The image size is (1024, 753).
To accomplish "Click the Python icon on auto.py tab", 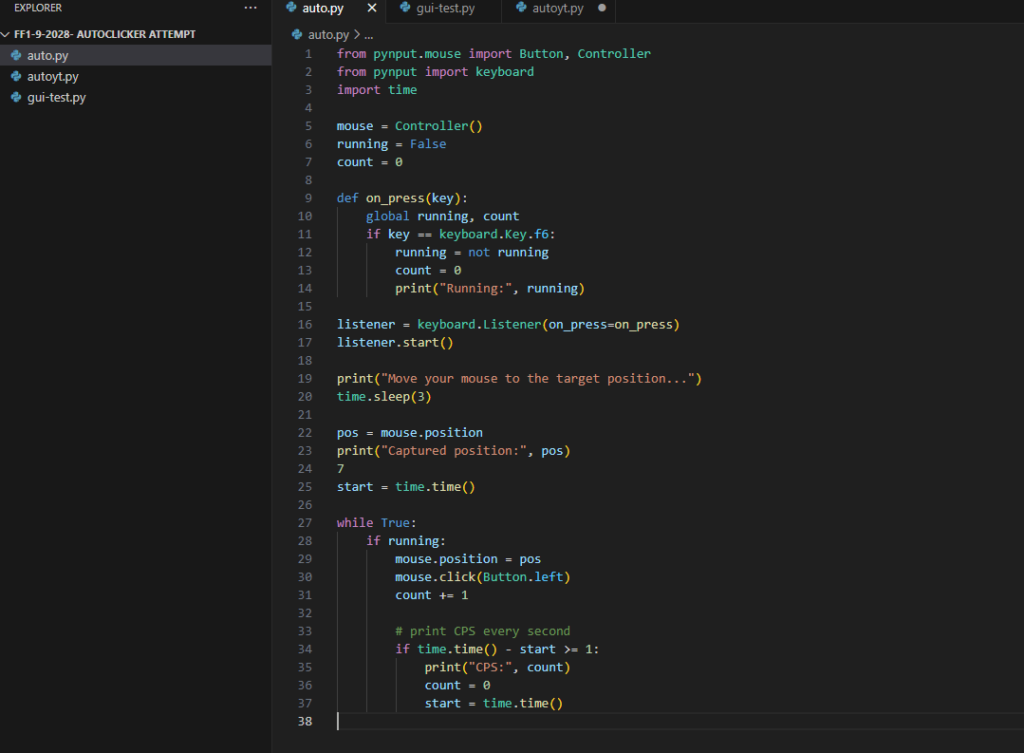I will click(291, 9).
